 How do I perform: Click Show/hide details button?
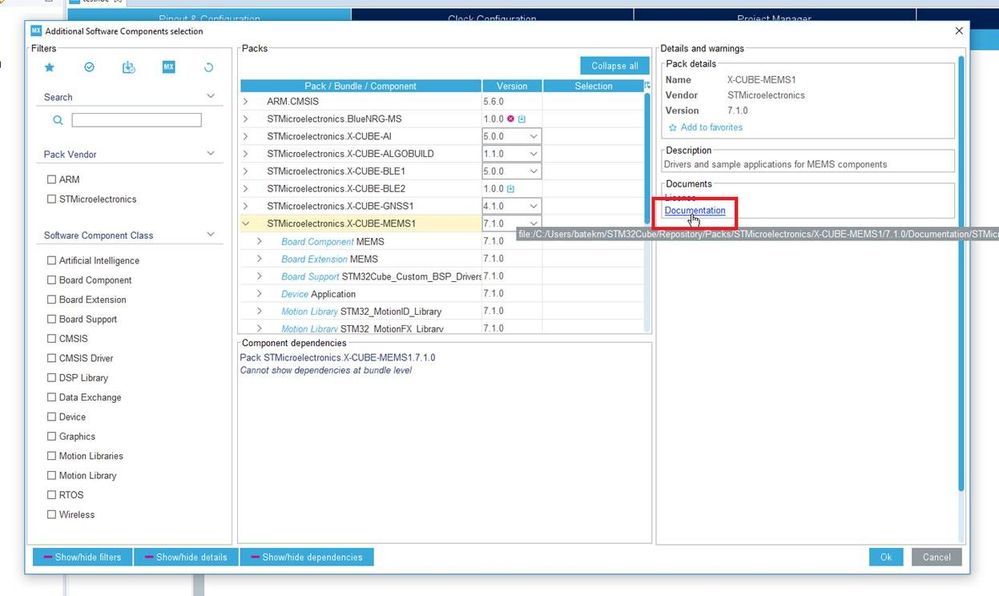click(185, 557)
